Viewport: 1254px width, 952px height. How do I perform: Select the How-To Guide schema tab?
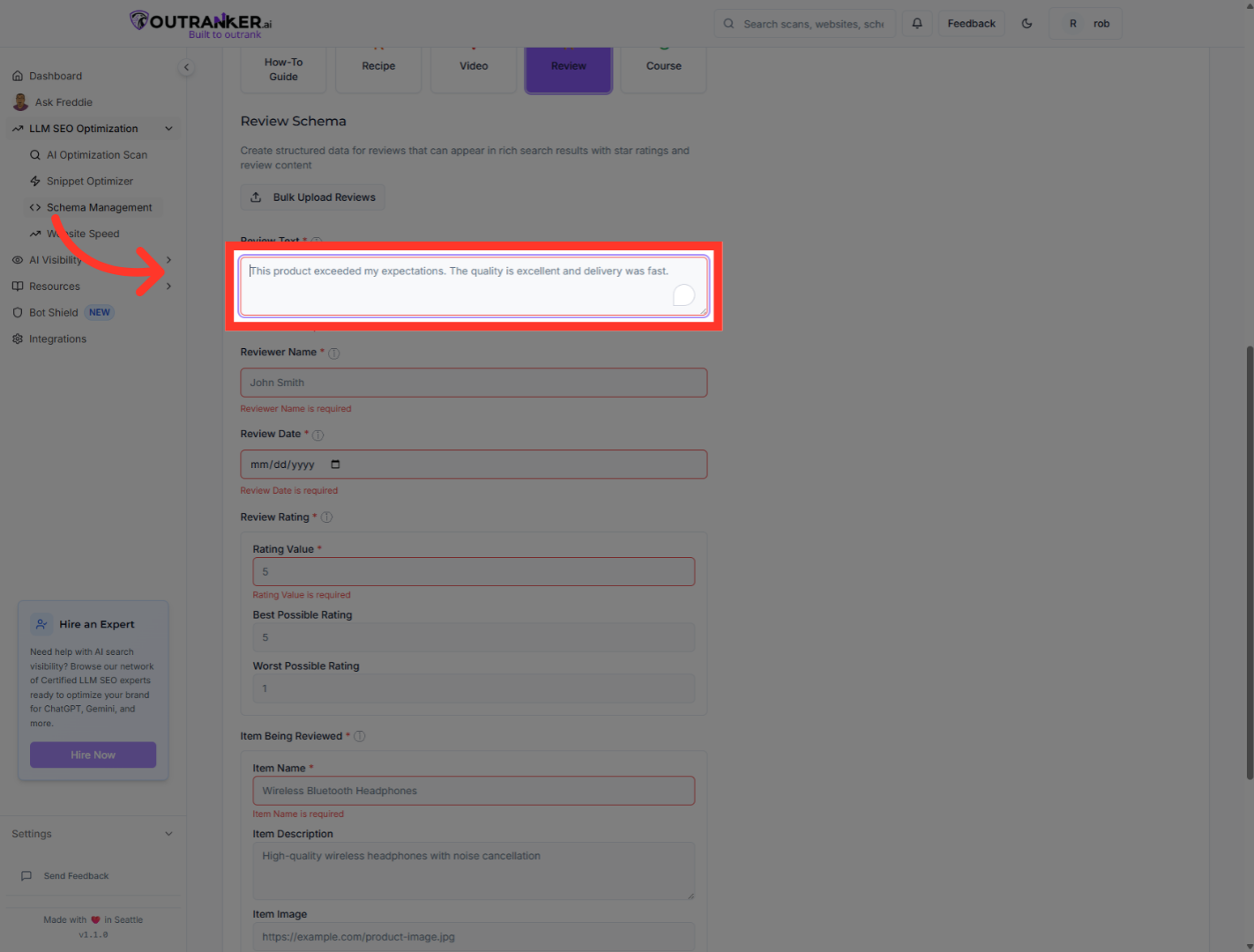[x=284, y=69]
